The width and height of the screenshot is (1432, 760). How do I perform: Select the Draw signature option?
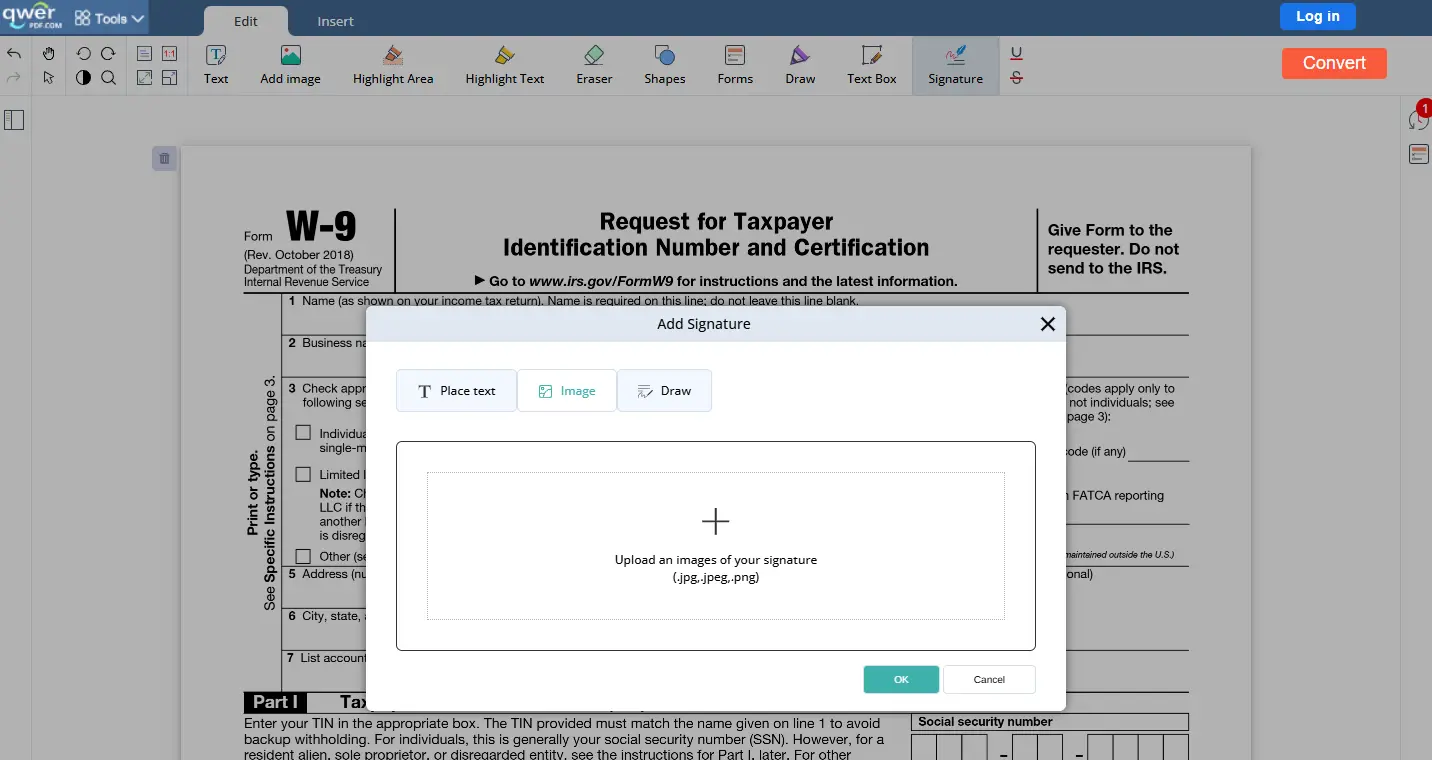point(664,391)
